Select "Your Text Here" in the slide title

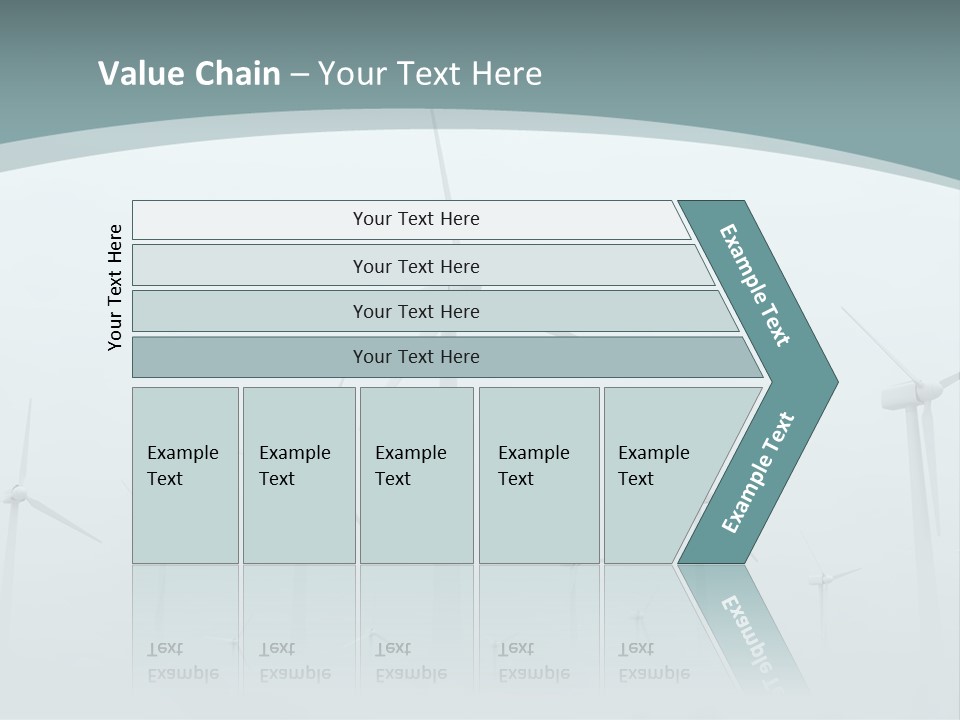pyautogui.click(x=429, y=74)
